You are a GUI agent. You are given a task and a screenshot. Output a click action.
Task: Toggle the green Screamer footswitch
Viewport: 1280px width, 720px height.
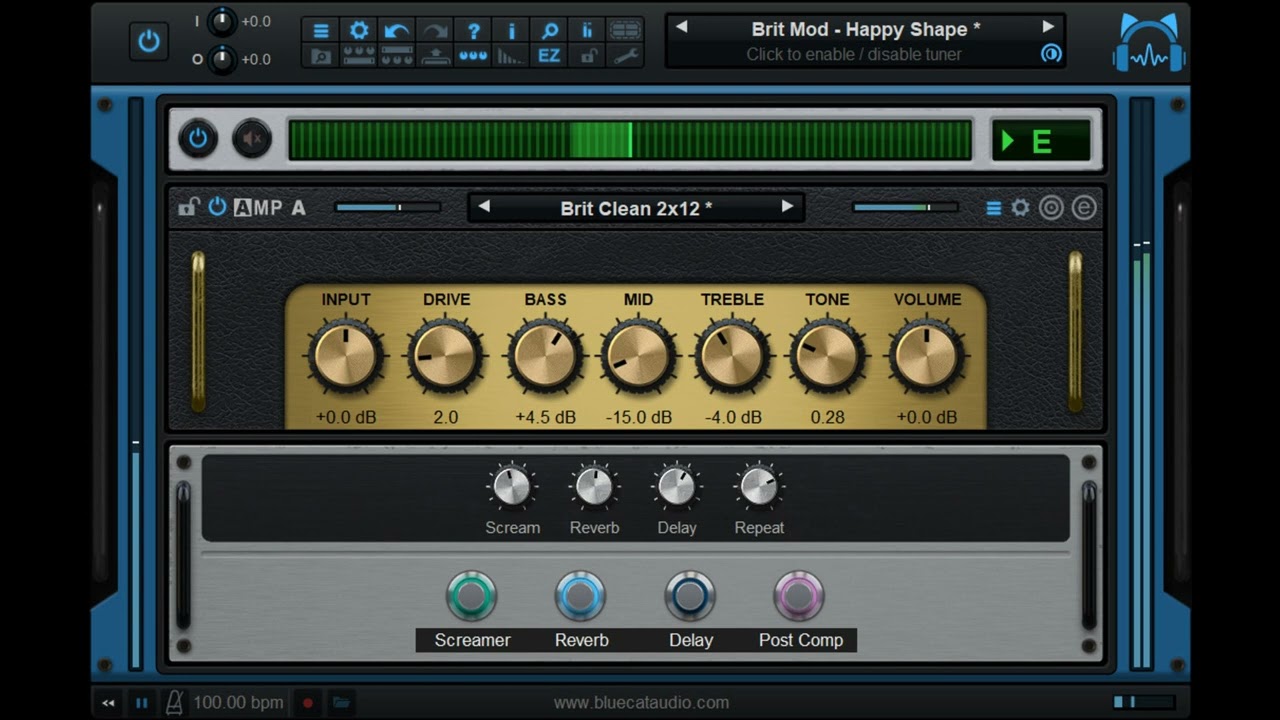tap(471, 596)
